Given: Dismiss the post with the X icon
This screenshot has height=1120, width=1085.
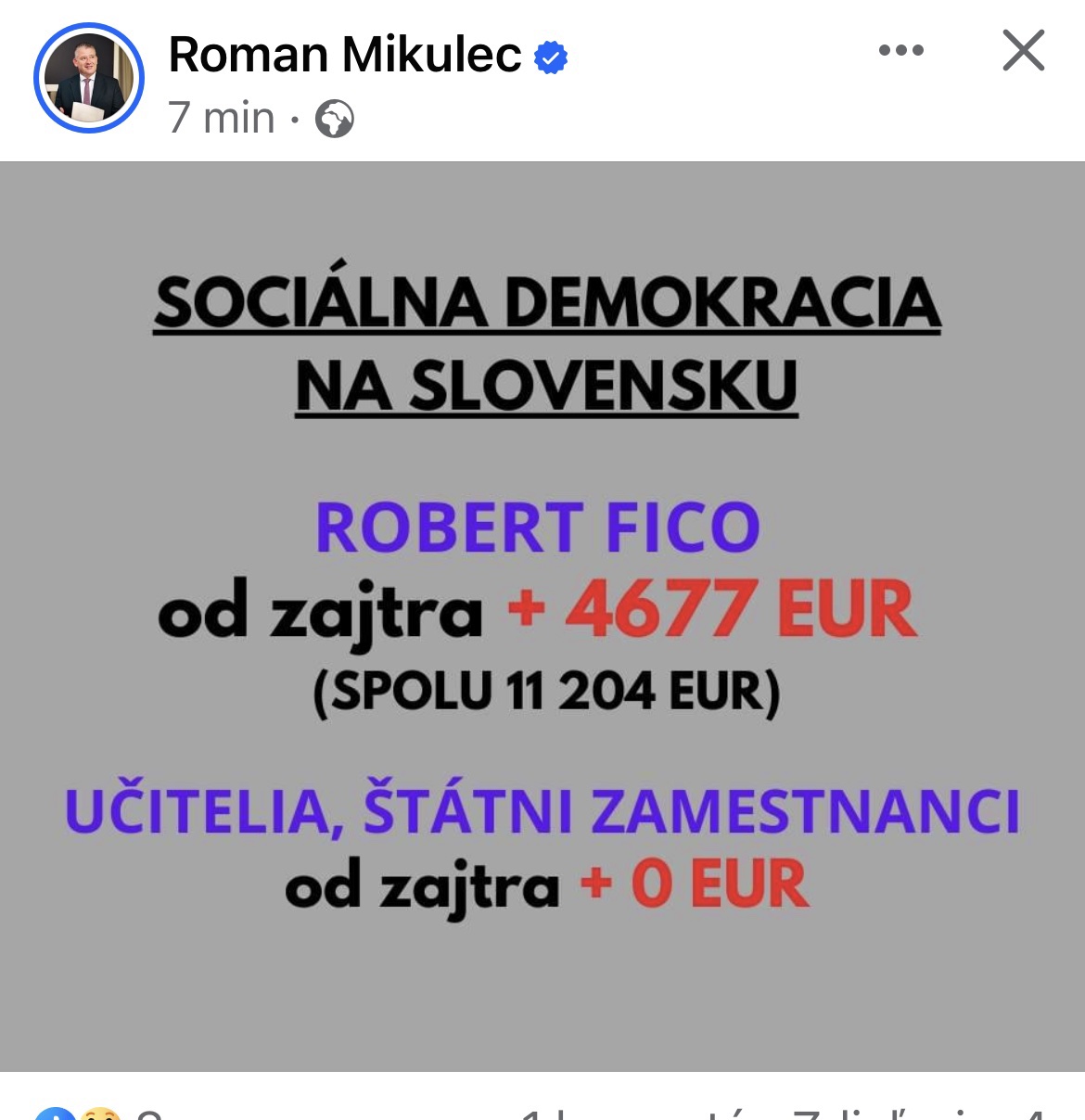Looking at the screenshot, I should [1024, 50].
